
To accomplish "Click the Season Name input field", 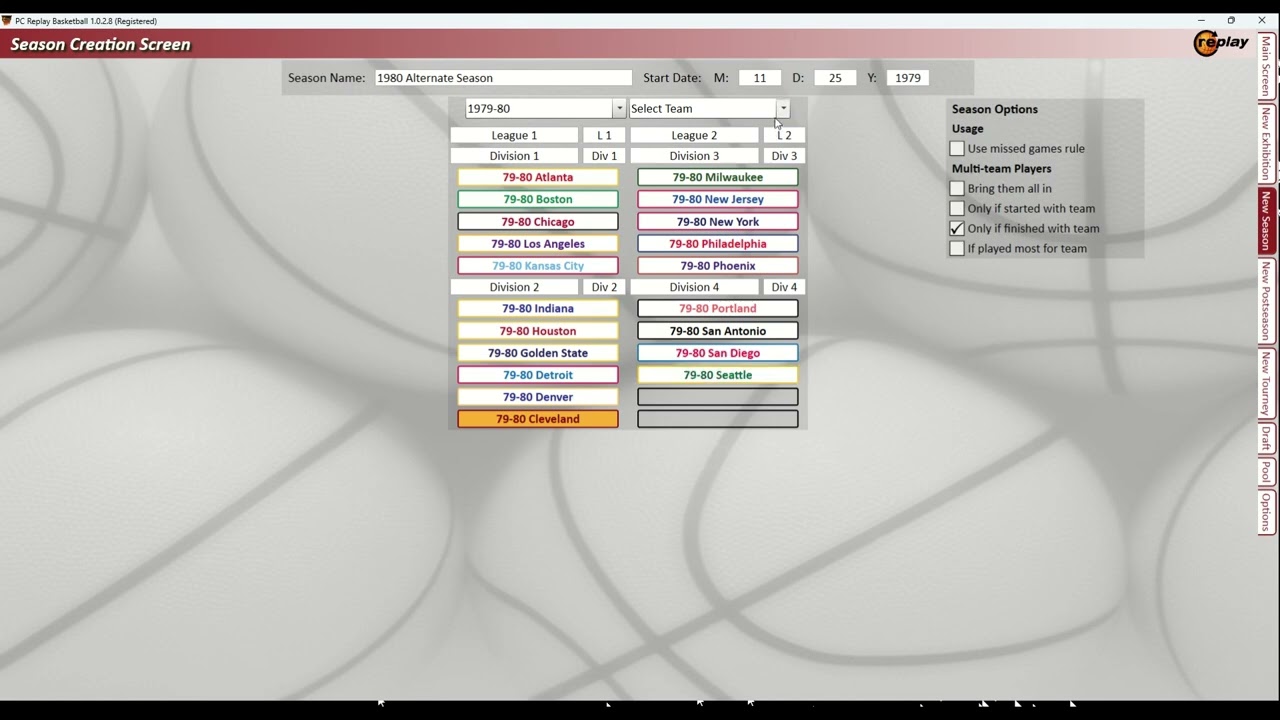I will tap(504, 77).
